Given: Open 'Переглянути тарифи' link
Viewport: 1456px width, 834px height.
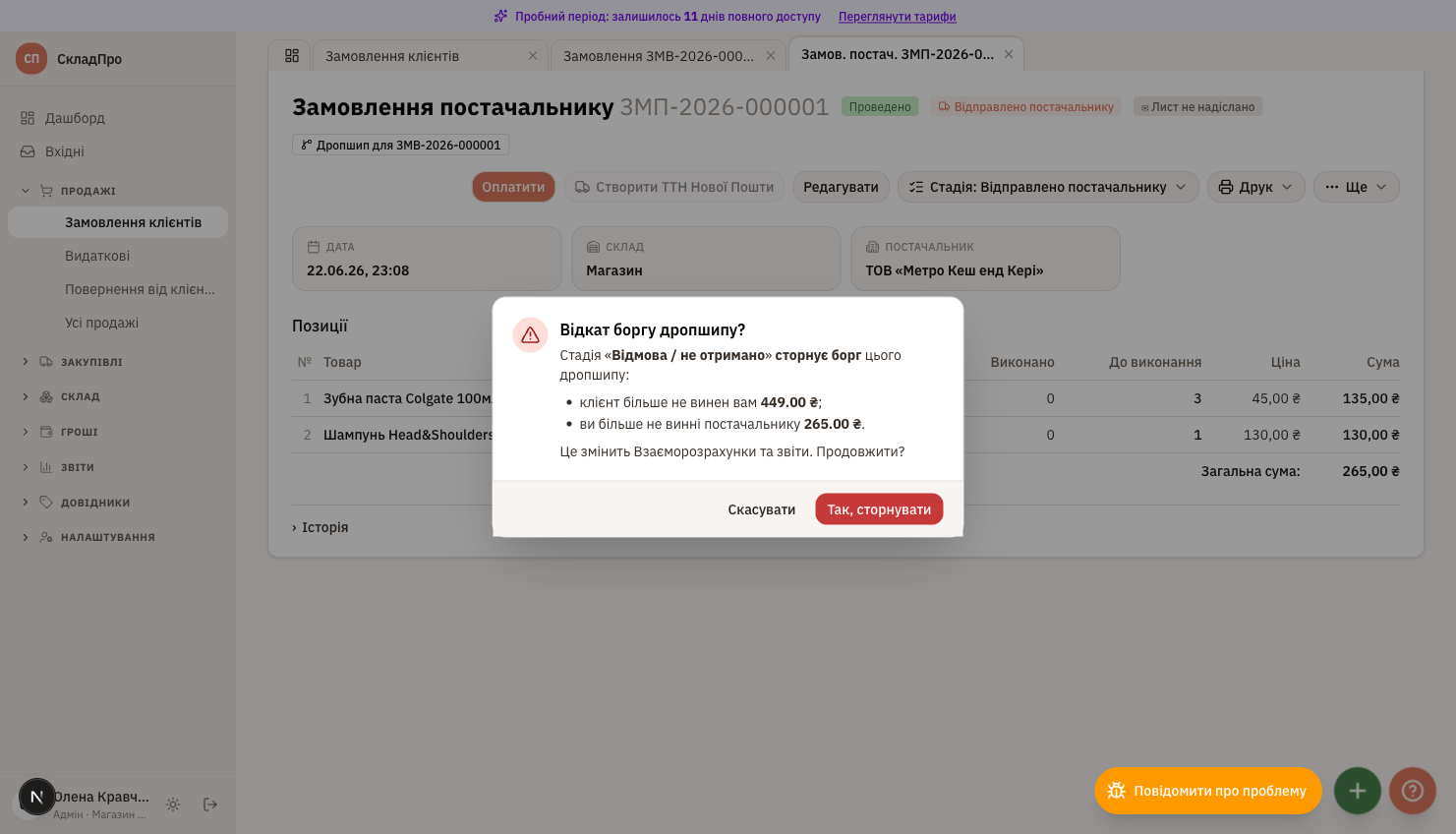Looking at the screenshot, I should coord(897,17).
